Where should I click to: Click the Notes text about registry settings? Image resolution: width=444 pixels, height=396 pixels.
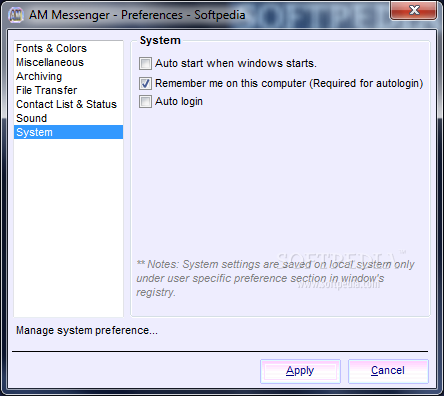click(275, 278)
